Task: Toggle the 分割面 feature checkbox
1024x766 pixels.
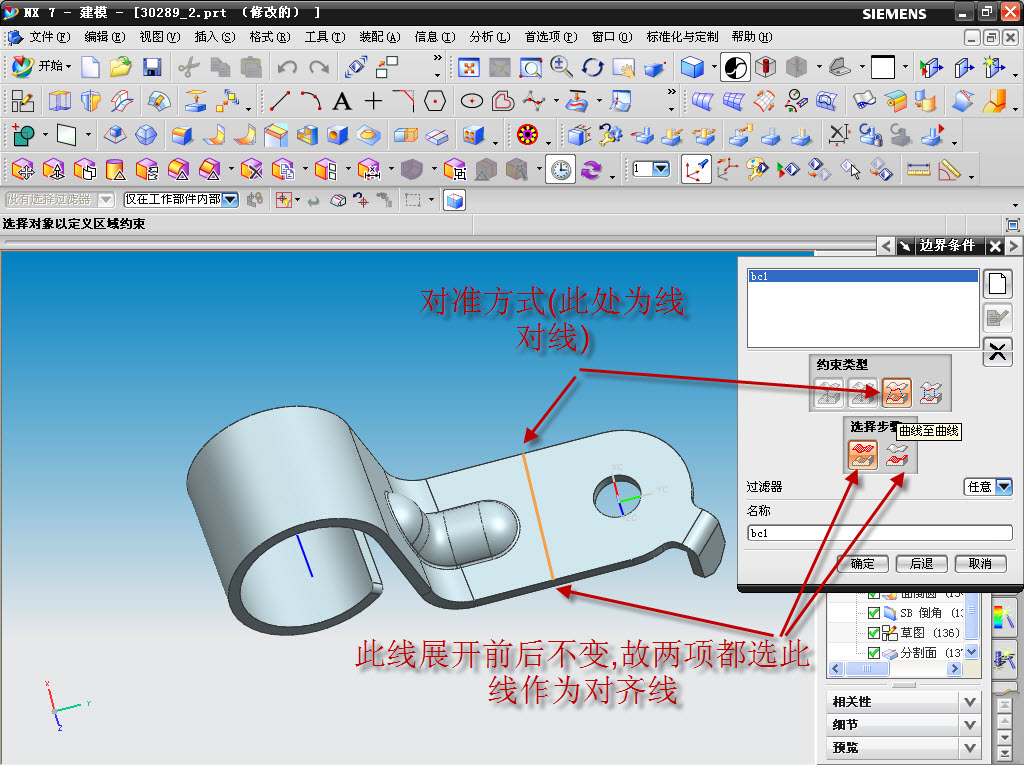Action: coord(874,652)
